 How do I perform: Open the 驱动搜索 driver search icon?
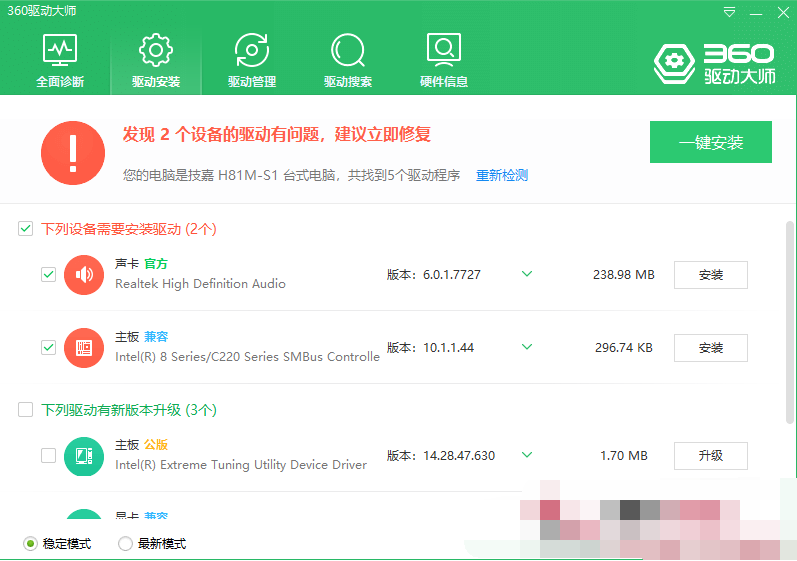(x=347, y=50)
